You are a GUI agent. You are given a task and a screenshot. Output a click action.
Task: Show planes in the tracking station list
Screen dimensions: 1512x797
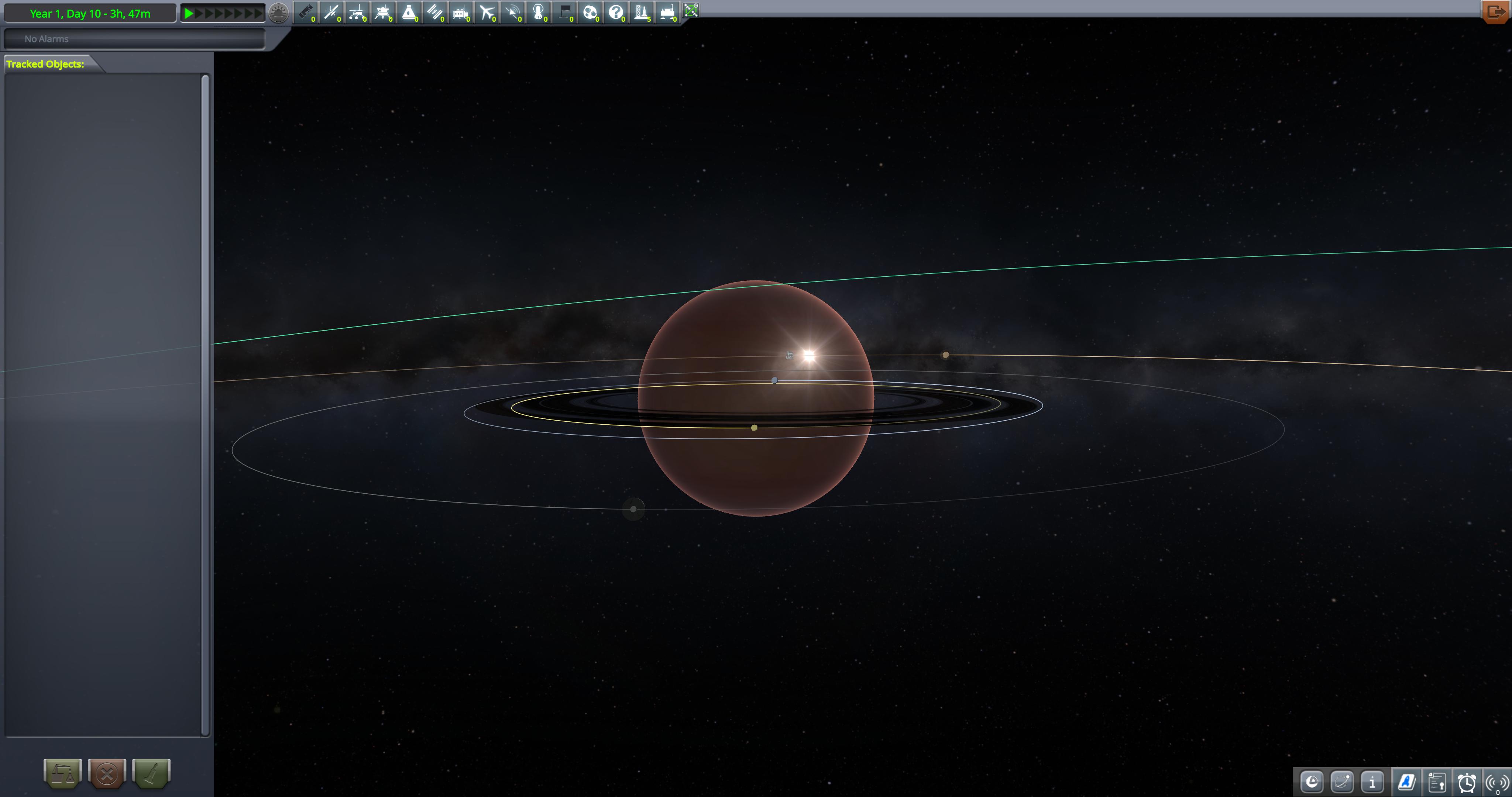pyautogui.click(x=488, y=12)
